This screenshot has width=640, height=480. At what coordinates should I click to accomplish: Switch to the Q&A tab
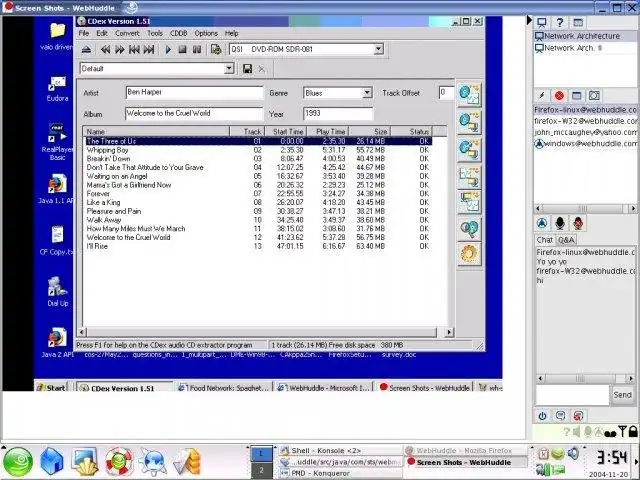click(x=566, y=240)
